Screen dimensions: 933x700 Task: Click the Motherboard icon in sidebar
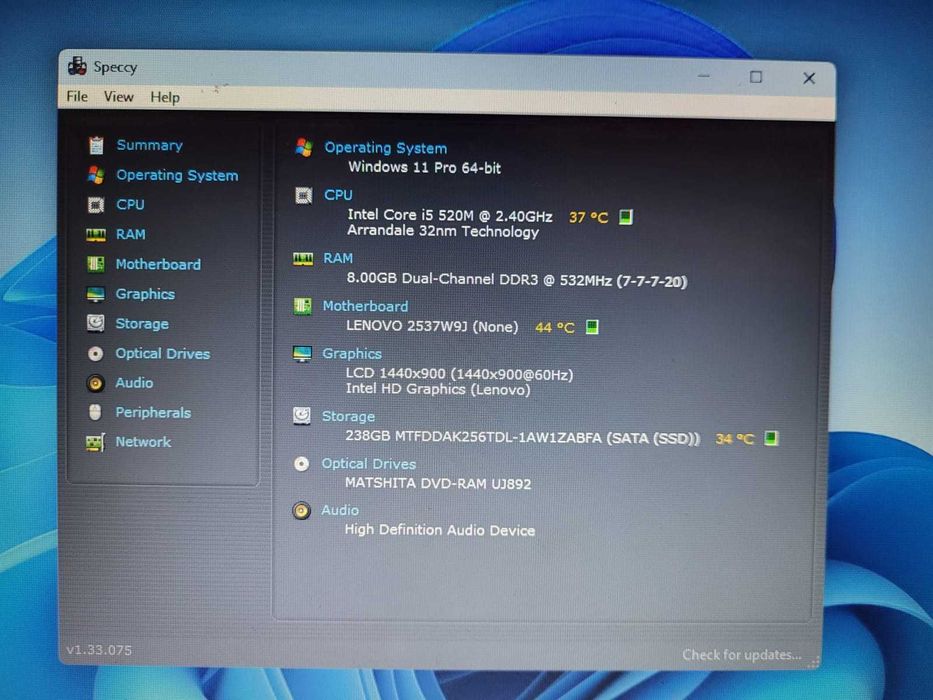pos(96,264)
